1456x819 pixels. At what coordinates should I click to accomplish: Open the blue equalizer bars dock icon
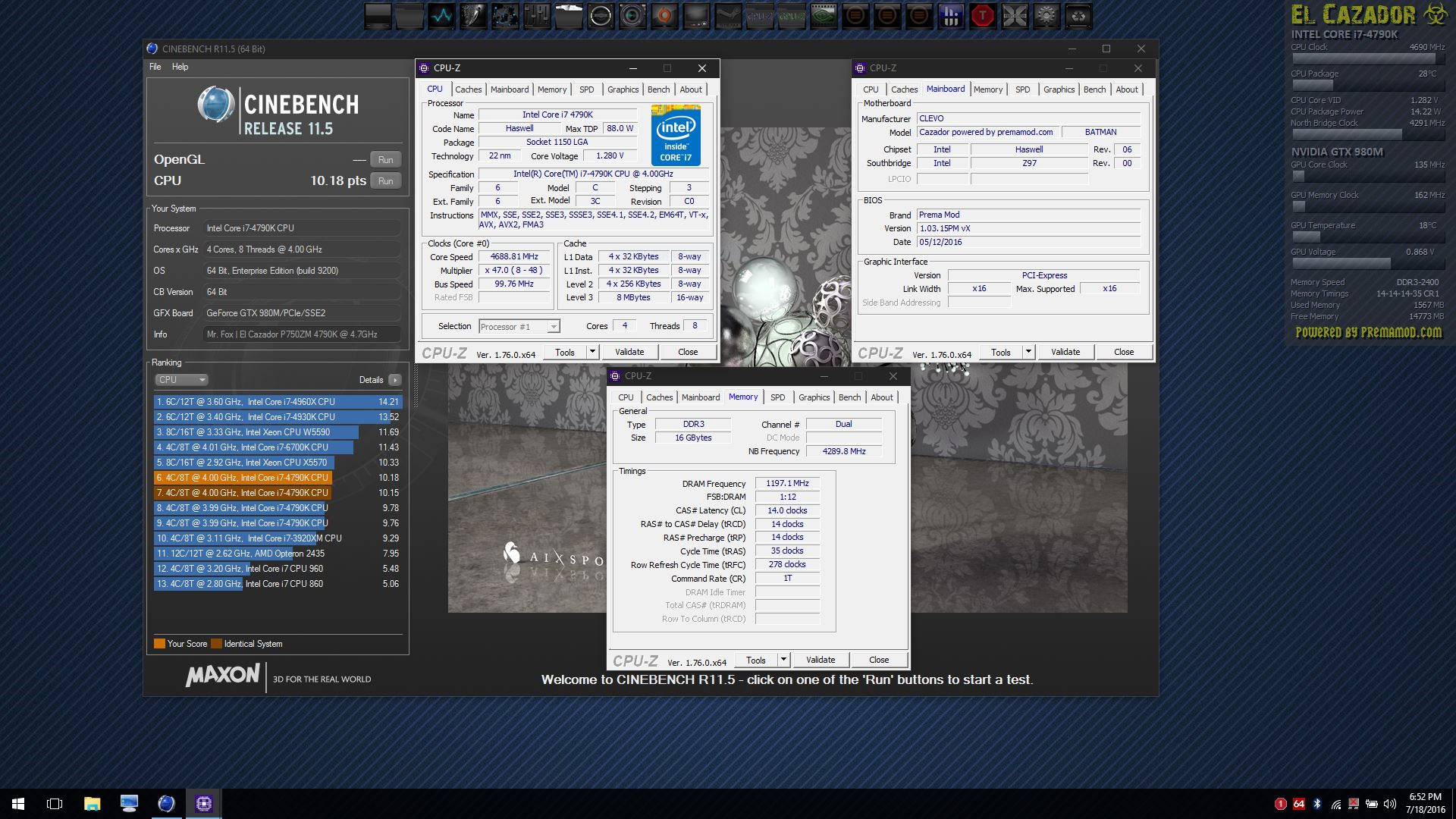tap(951, 15)
